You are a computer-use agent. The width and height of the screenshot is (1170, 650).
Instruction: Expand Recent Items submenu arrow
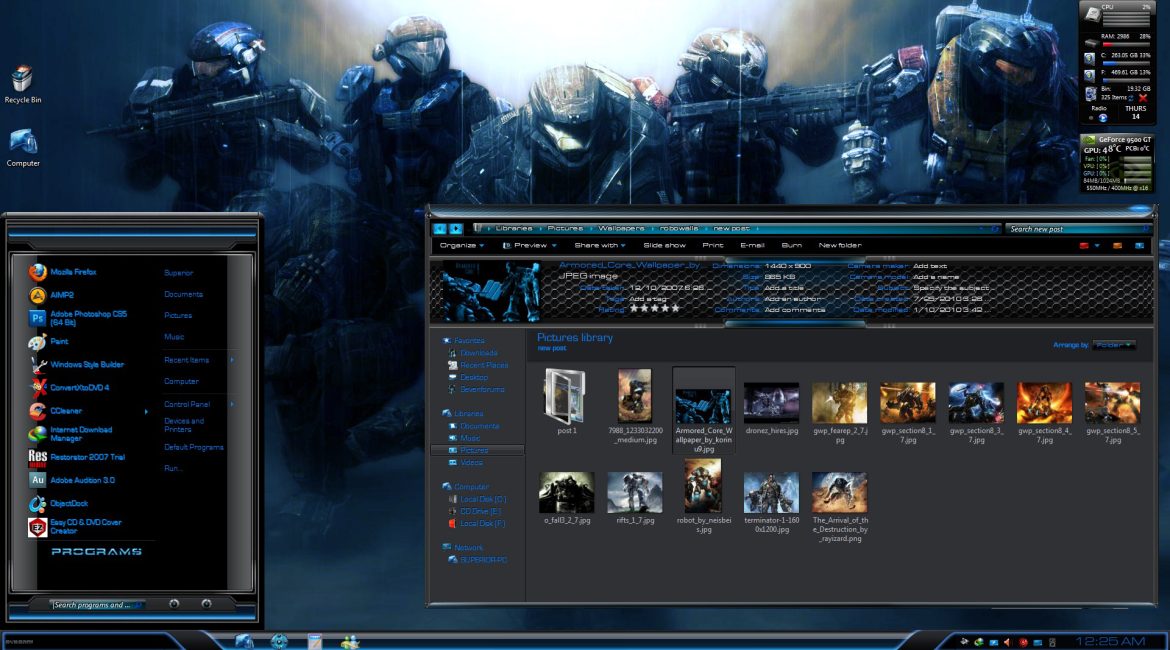(232, 360)
